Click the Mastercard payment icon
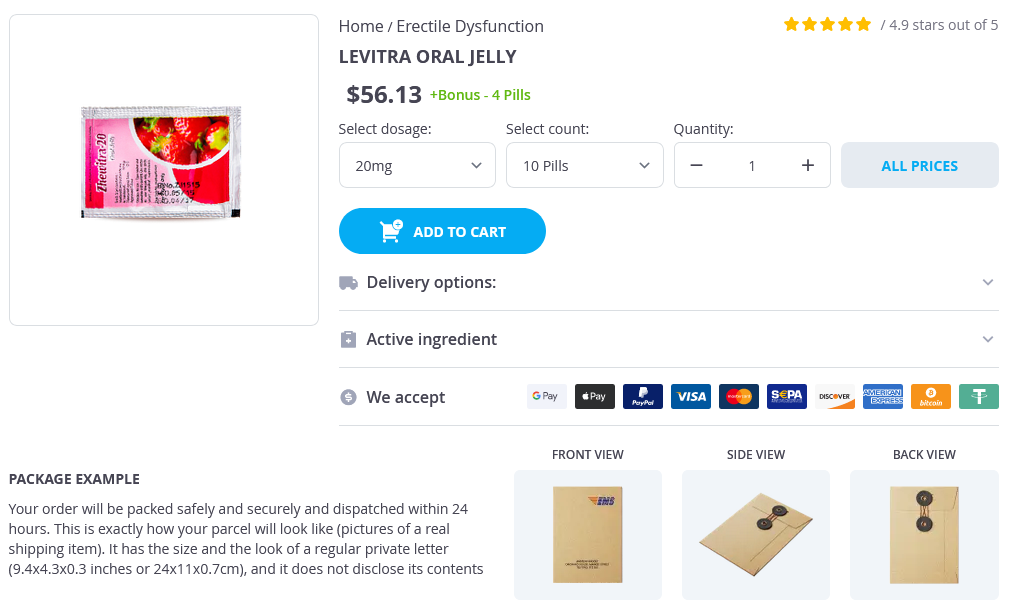This screenshot has width=1014, height=613. point(739,397)
